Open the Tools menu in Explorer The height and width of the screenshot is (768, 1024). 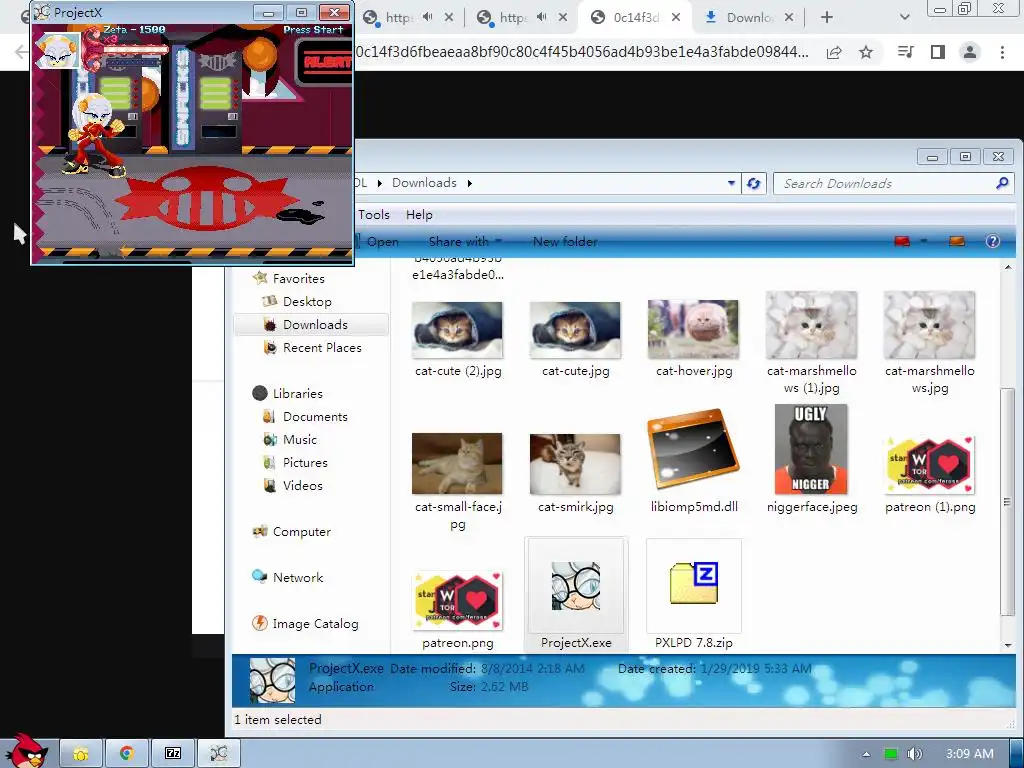(x=374, y=215)
